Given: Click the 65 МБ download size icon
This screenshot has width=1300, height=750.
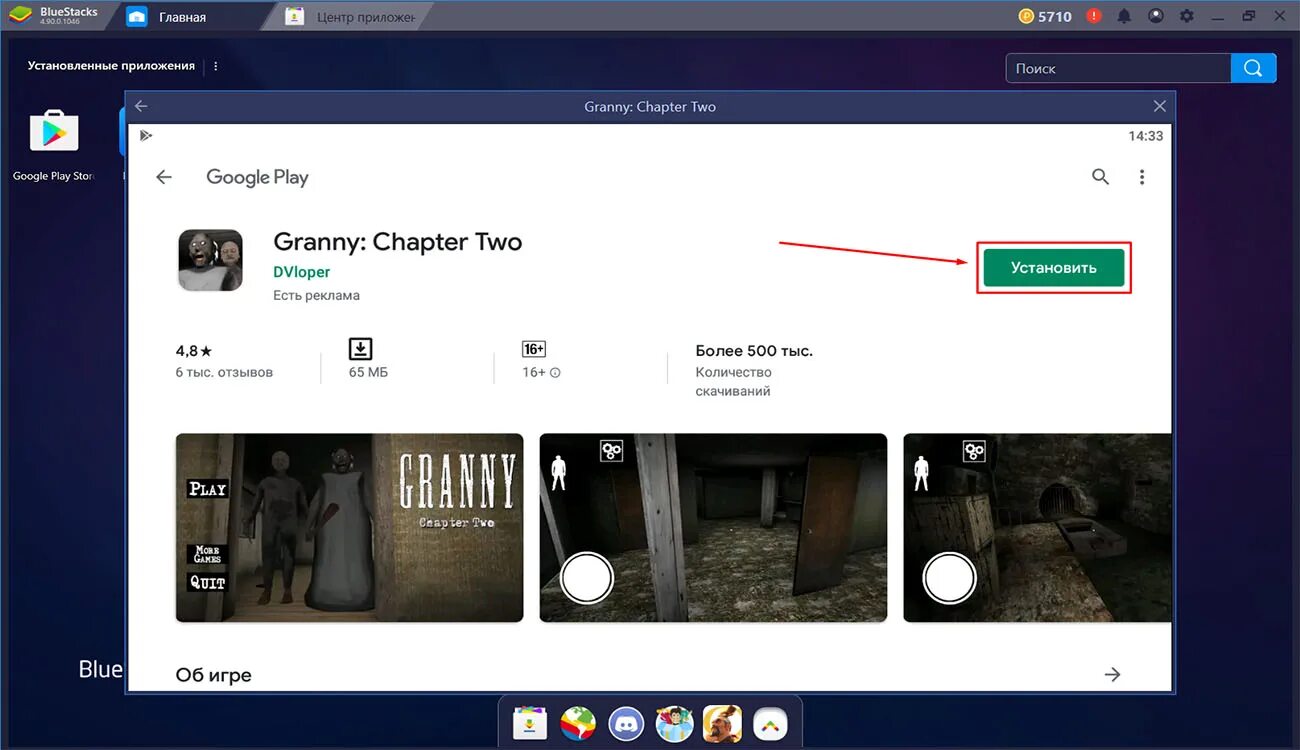Looking at the screenshot, I should [x=360, y=349].
